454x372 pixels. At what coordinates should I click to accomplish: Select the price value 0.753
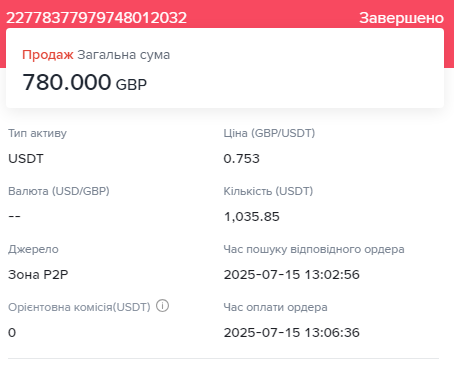tap(242, 159)
